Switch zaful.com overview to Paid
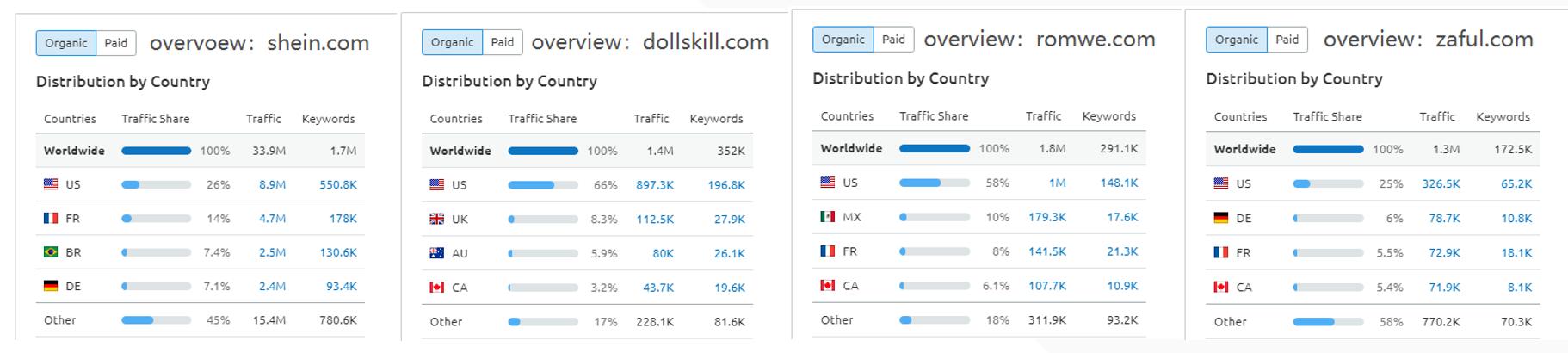 point(1287,40)
